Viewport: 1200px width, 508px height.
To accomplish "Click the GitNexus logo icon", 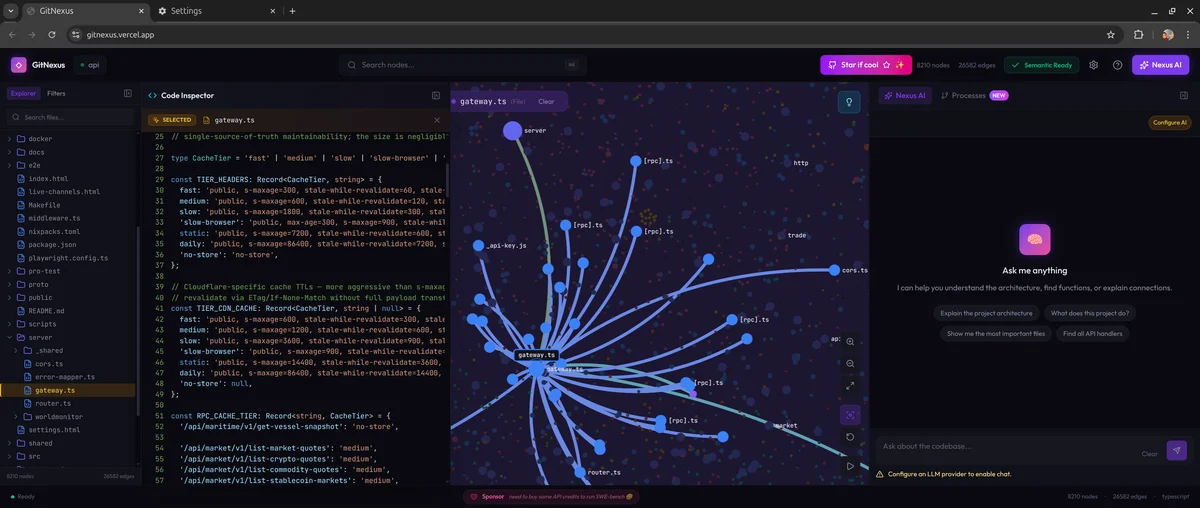I will tap(19, 65).
